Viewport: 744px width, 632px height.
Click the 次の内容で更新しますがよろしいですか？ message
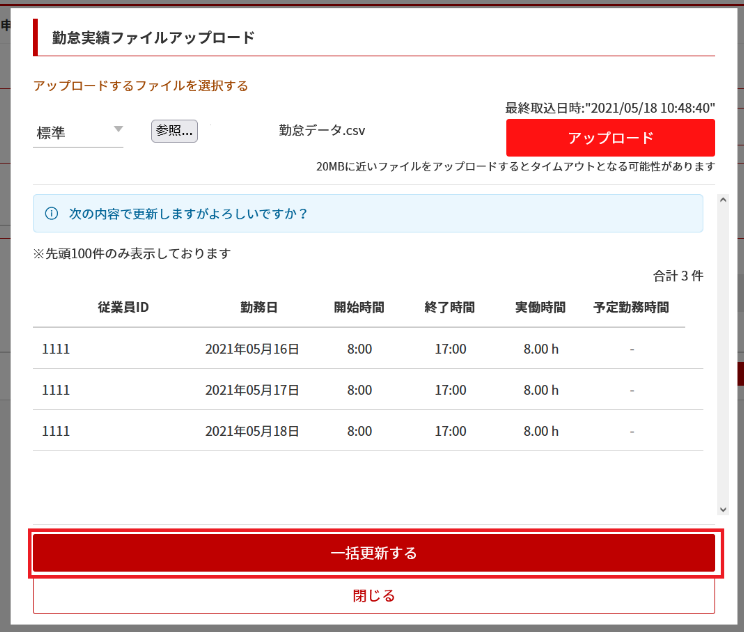(189, 214)
